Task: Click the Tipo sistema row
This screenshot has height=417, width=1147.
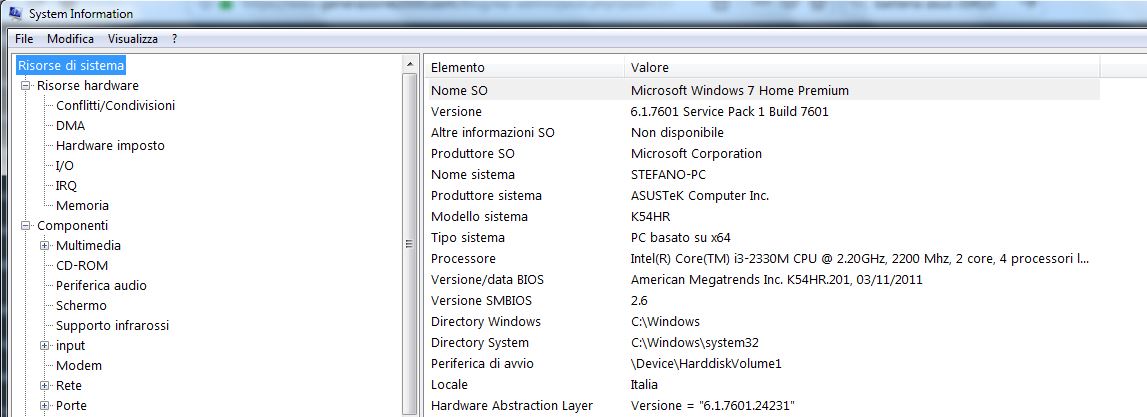Action: pos(762,238)
